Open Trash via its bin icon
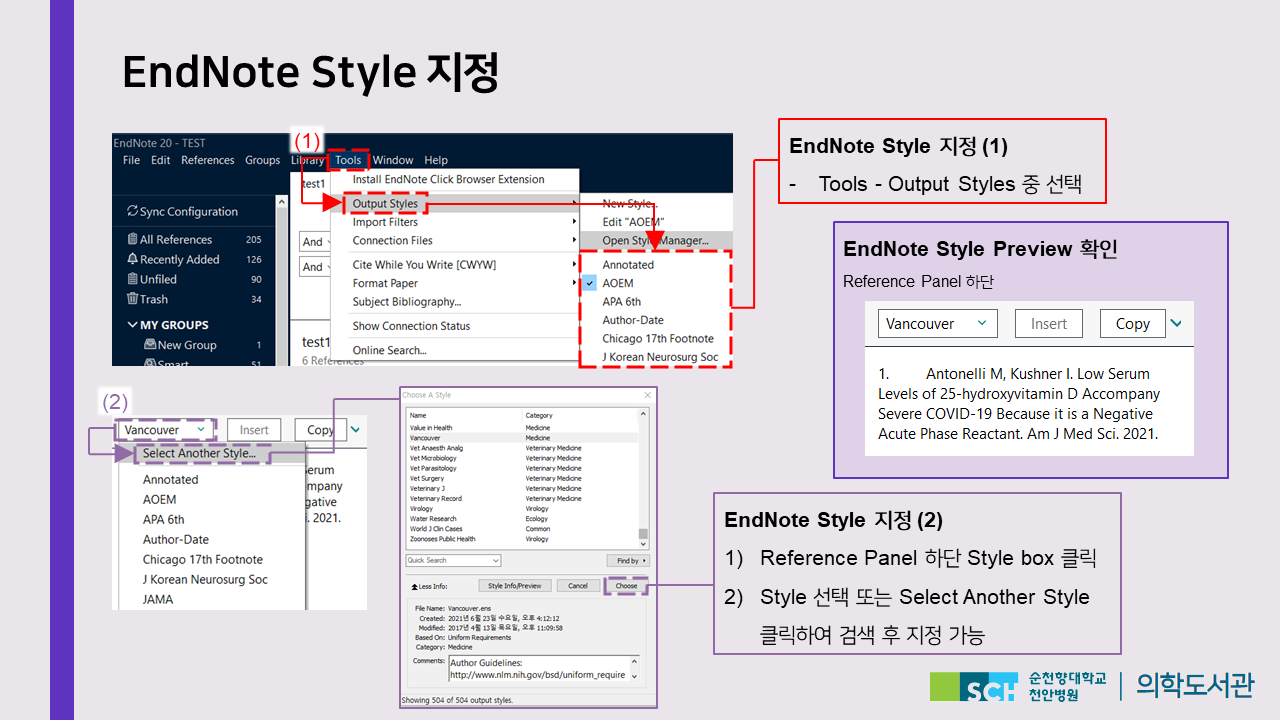Viewport: 1280px width, 720px height. coord(132,299)
